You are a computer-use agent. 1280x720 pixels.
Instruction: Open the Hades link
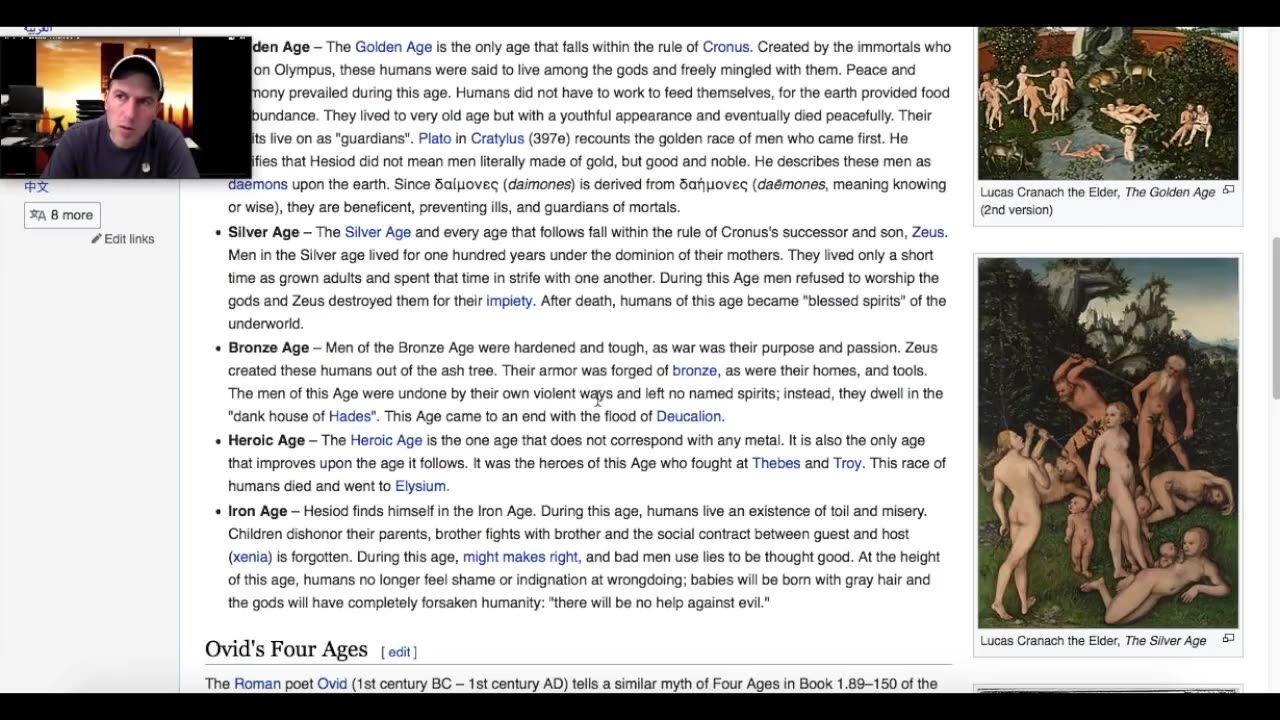coord(350,417)
